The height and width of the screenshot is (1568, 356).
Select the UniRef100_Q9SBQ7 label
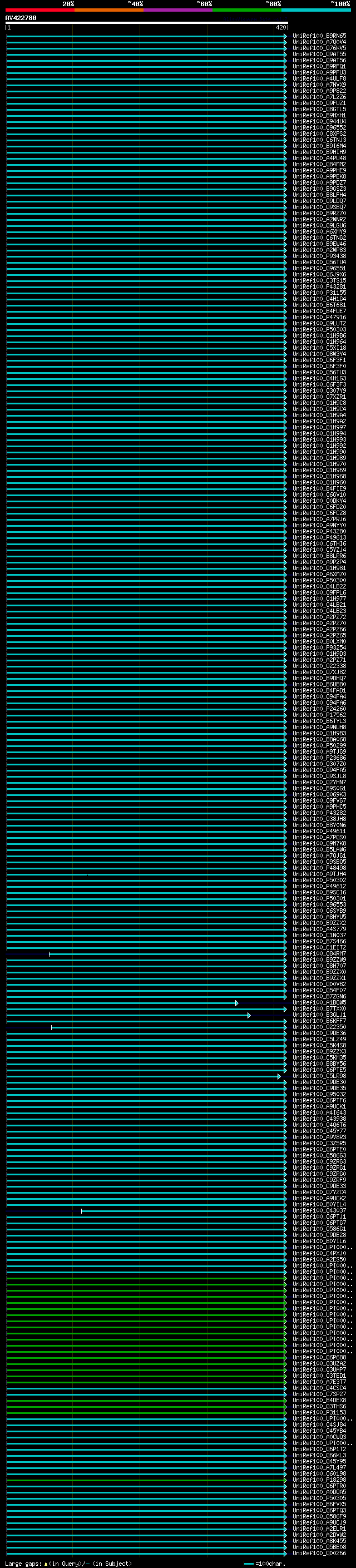pyautogui.click(x=319, y=207)
